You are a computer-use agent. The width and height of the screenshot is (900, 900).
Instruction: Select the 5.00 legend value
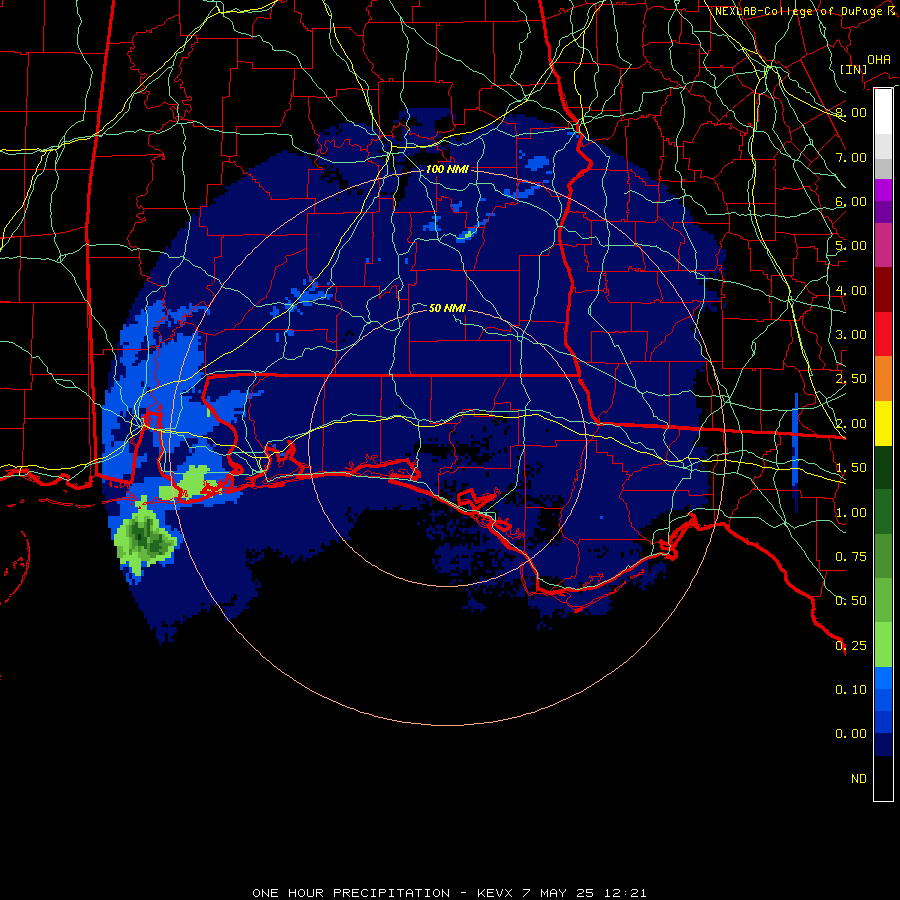(851, 246)
